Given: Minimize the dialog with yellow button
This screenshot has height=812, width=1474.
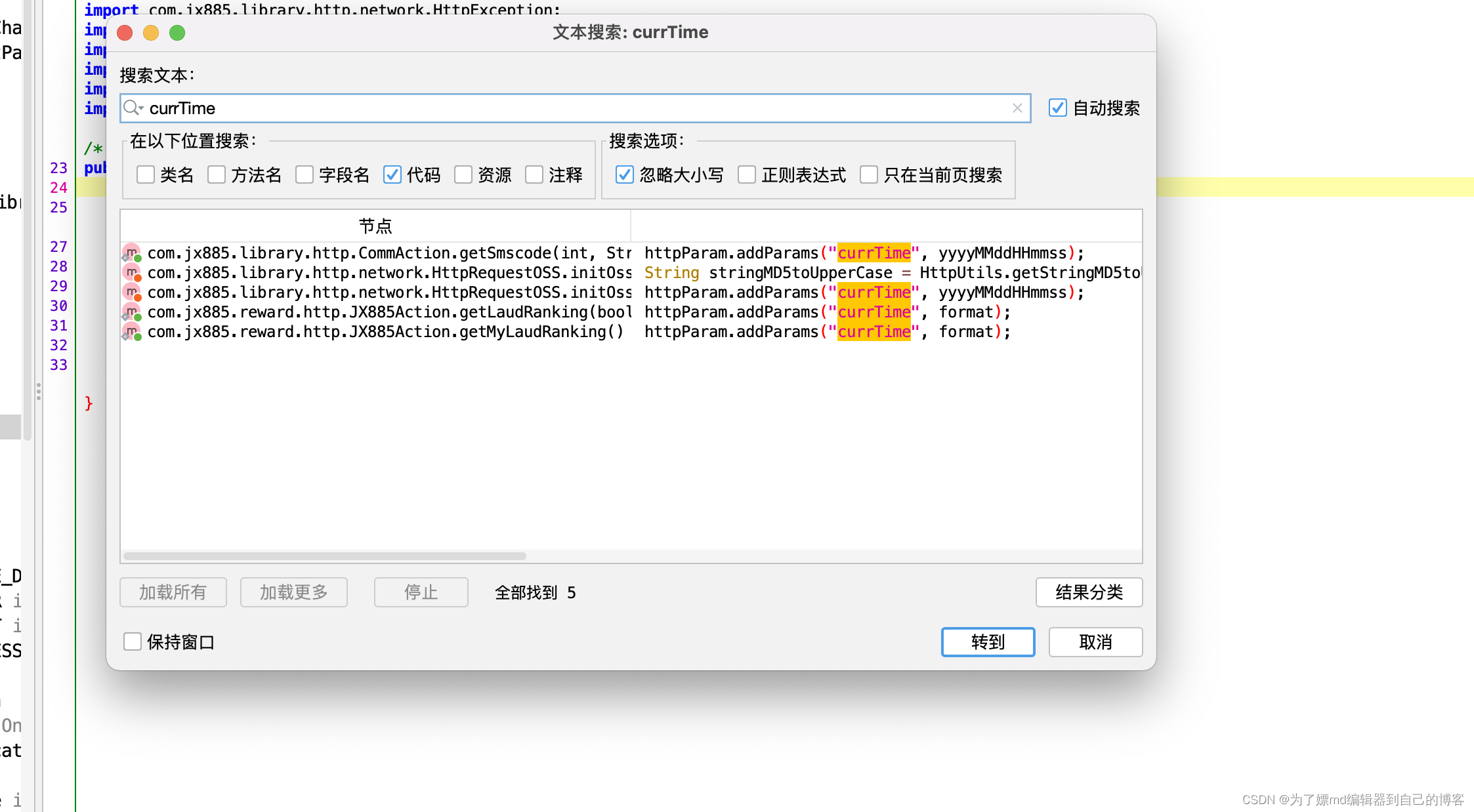Looking at the screenshot, I should (151, 33).
